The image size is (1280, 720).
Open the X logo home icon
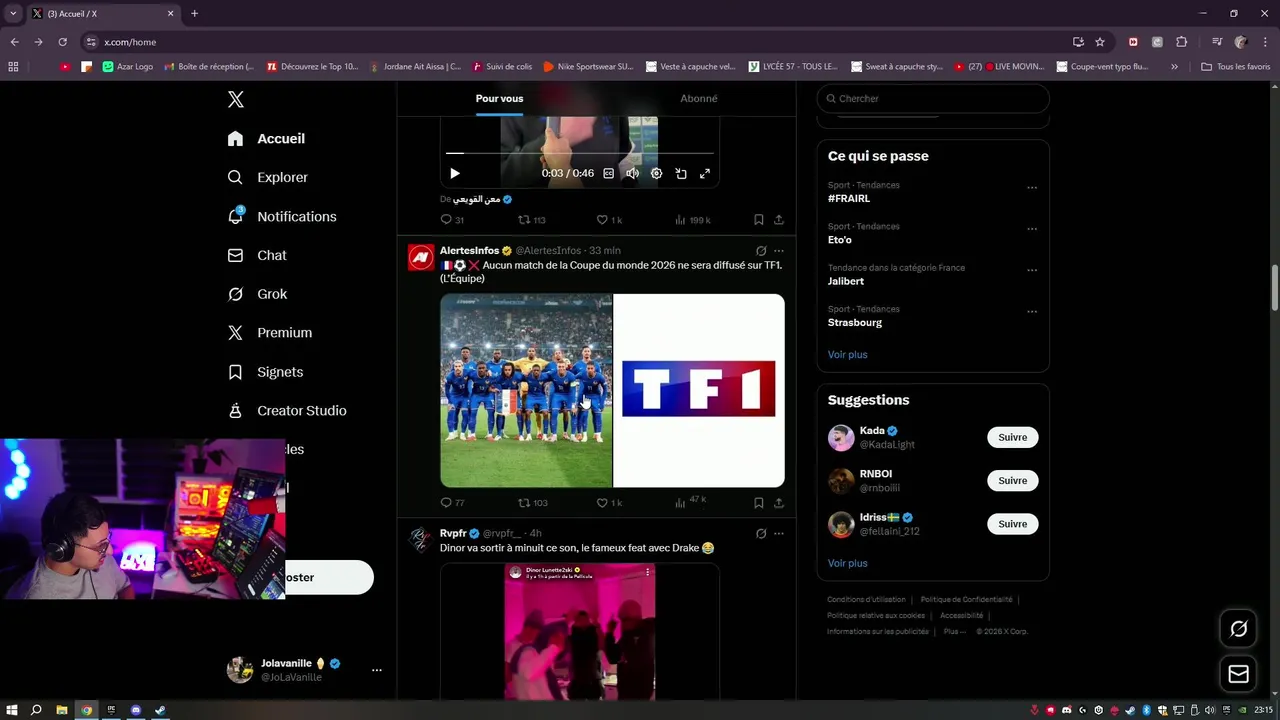tap(236, 99)
